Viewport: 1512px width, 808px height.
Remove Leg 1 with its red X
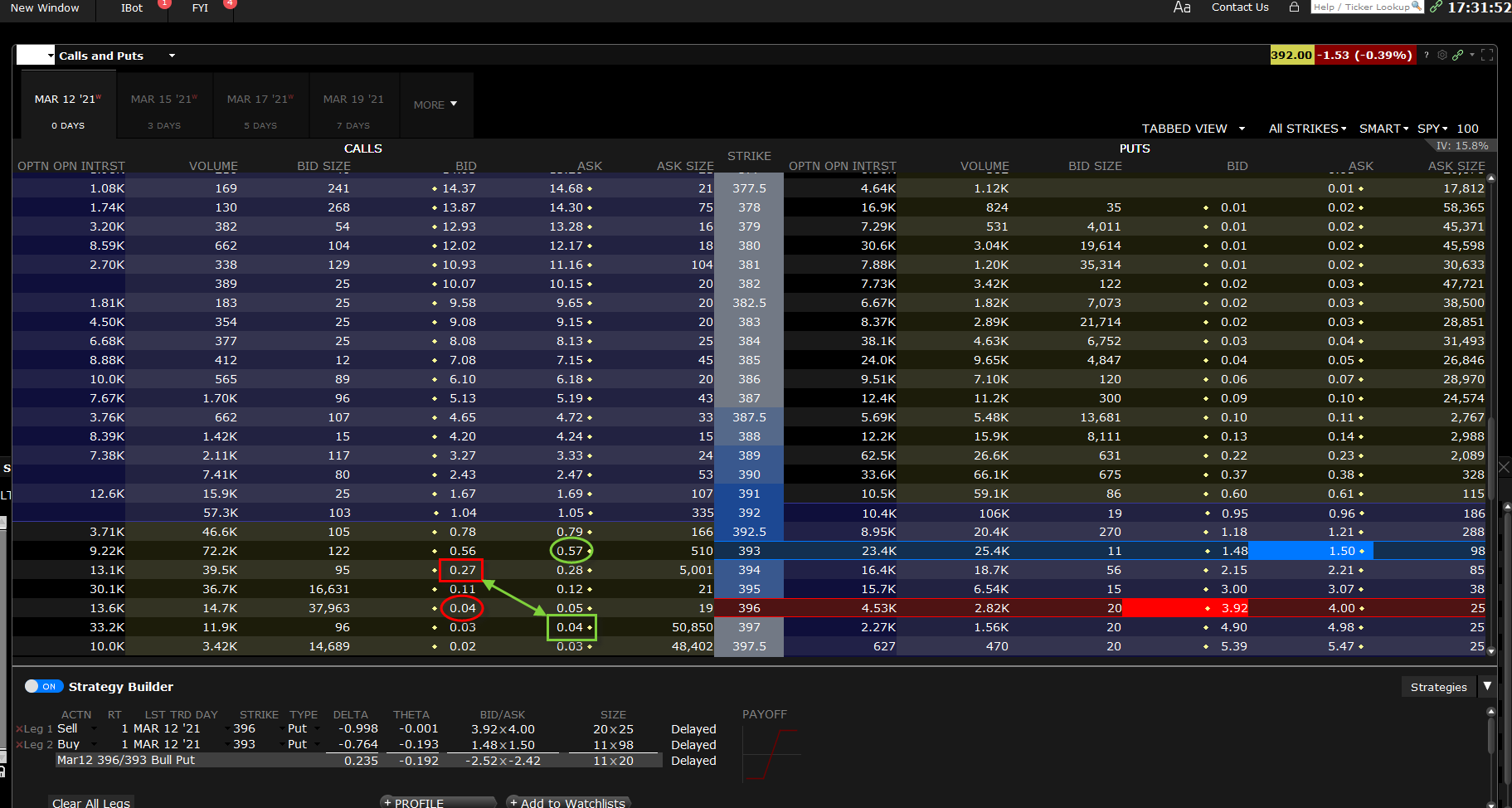19,729
